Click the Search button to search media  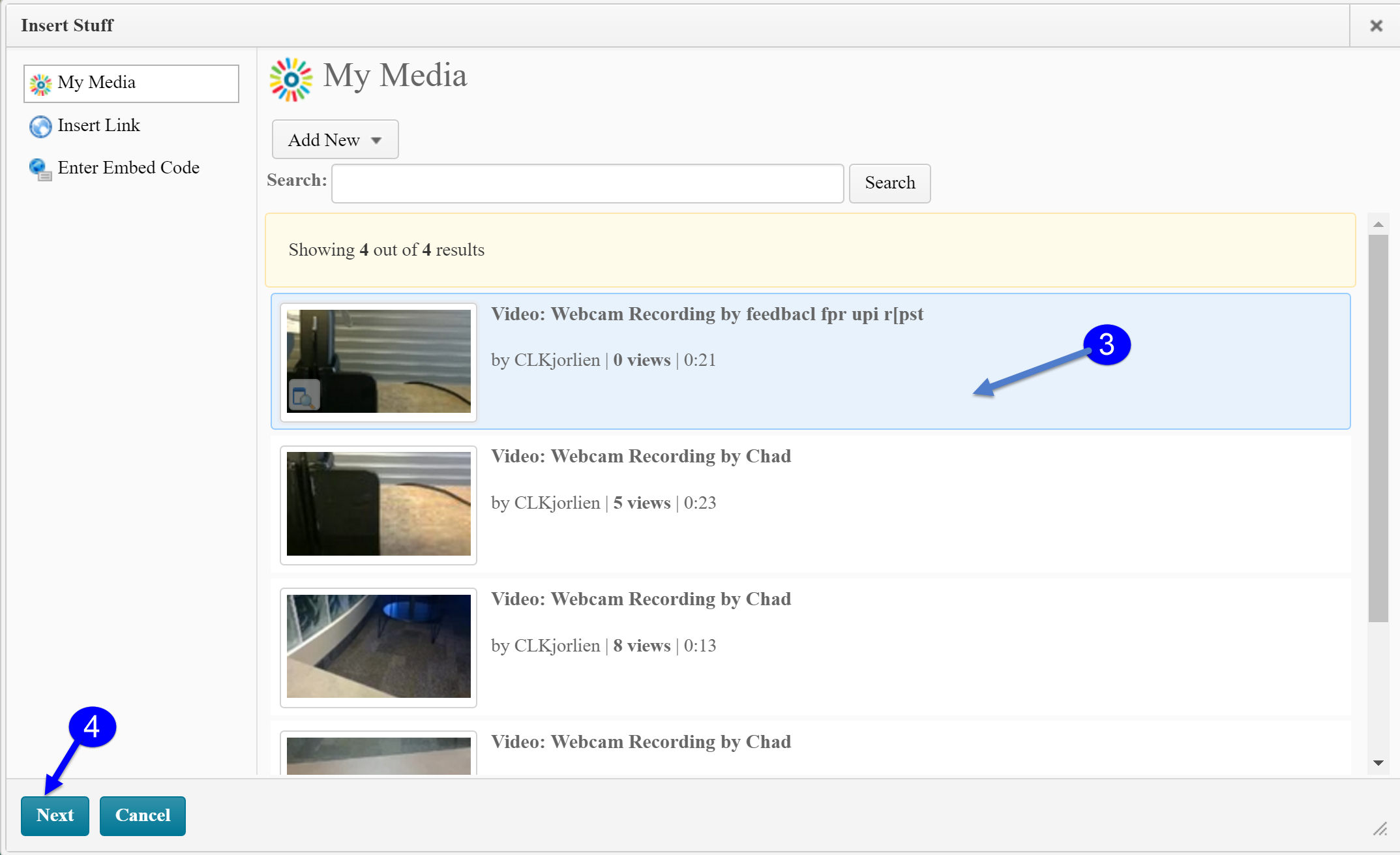[889, 183]
